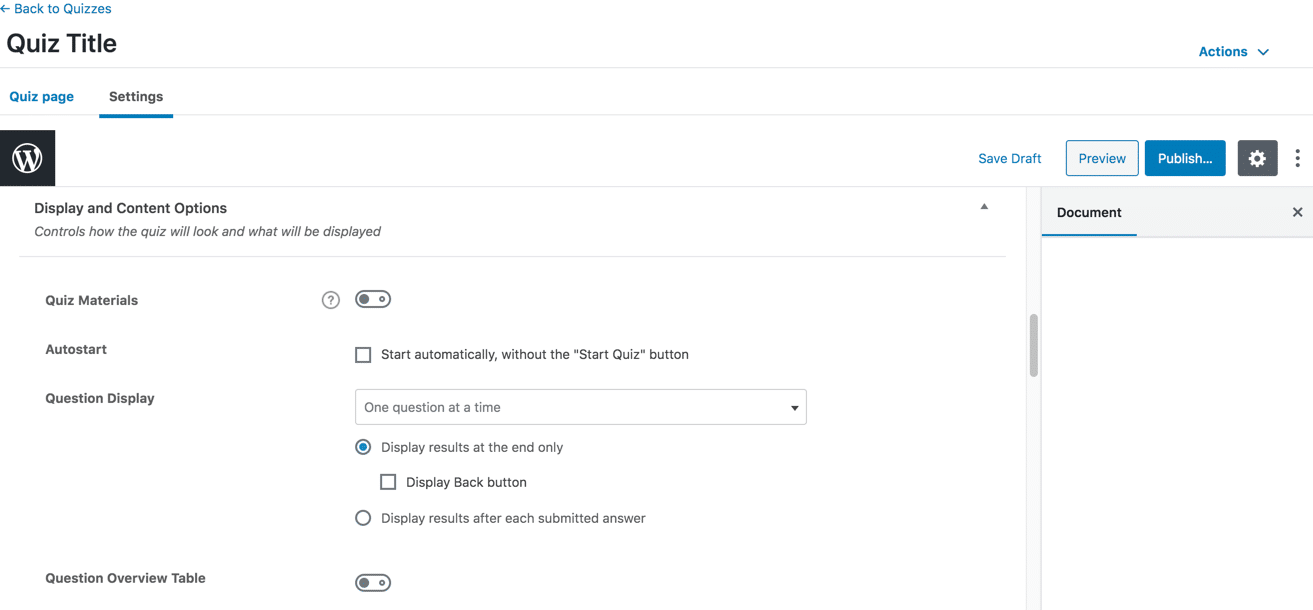The width and height of the screenshot is (1313, 610).
Task: Select Display results at the end only
Action: (x=363, y=447)
